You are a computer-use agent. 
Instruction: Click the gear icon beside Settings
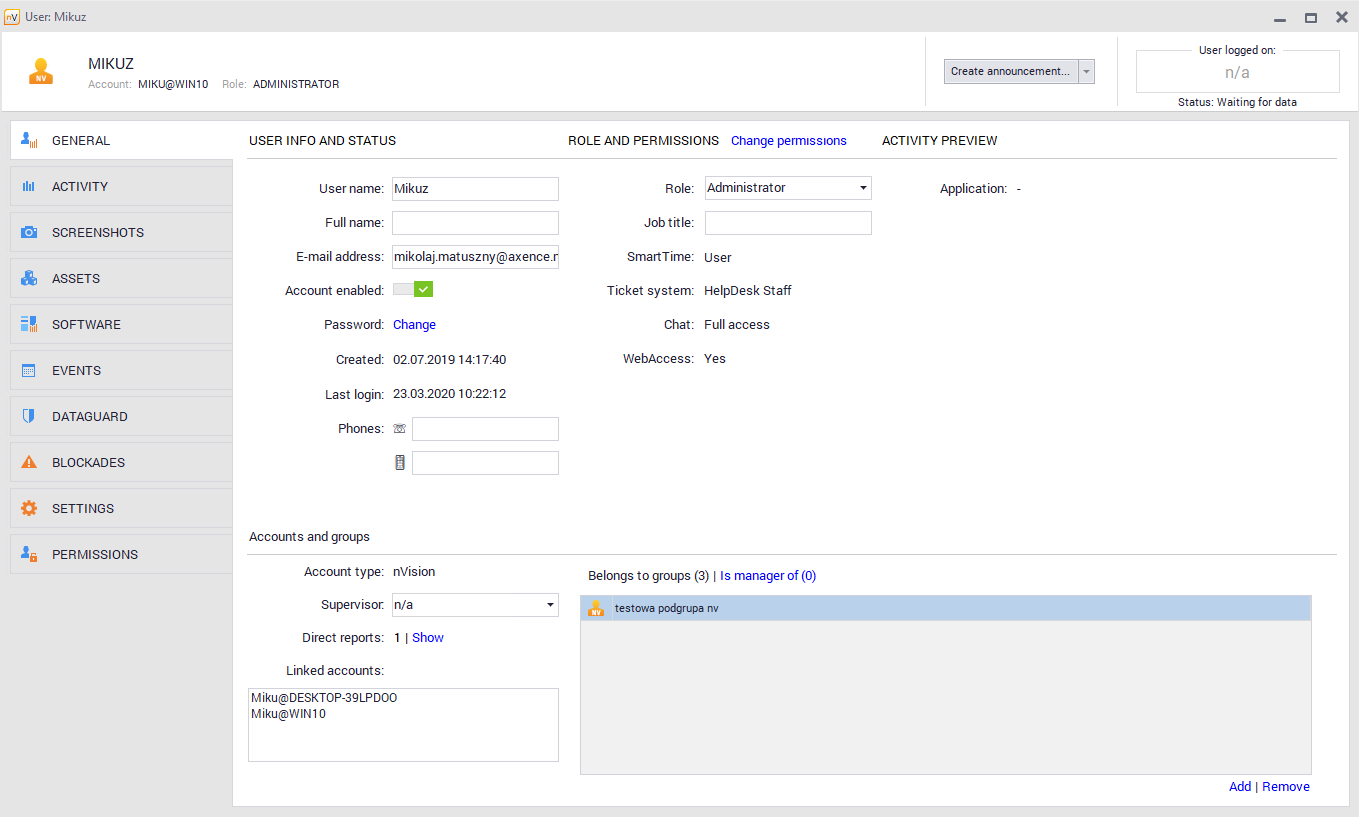click(29, 508)
